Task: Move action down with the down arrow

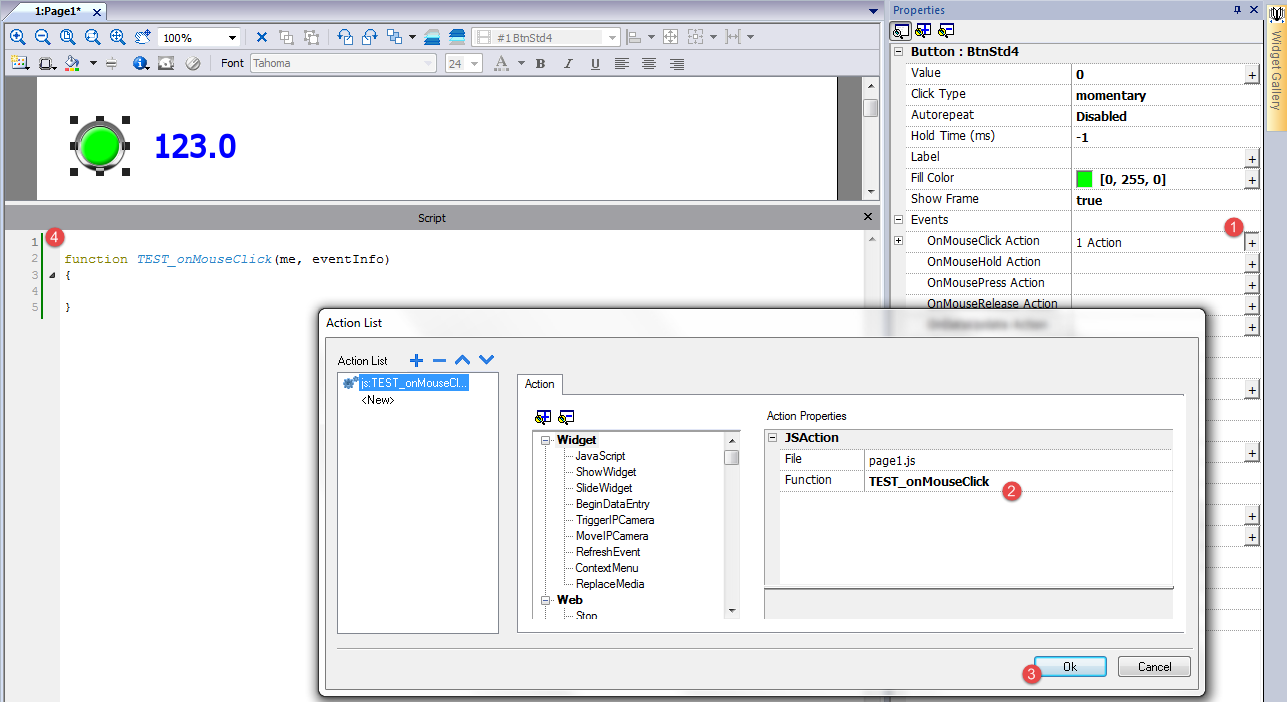Action: pos(486,360)
